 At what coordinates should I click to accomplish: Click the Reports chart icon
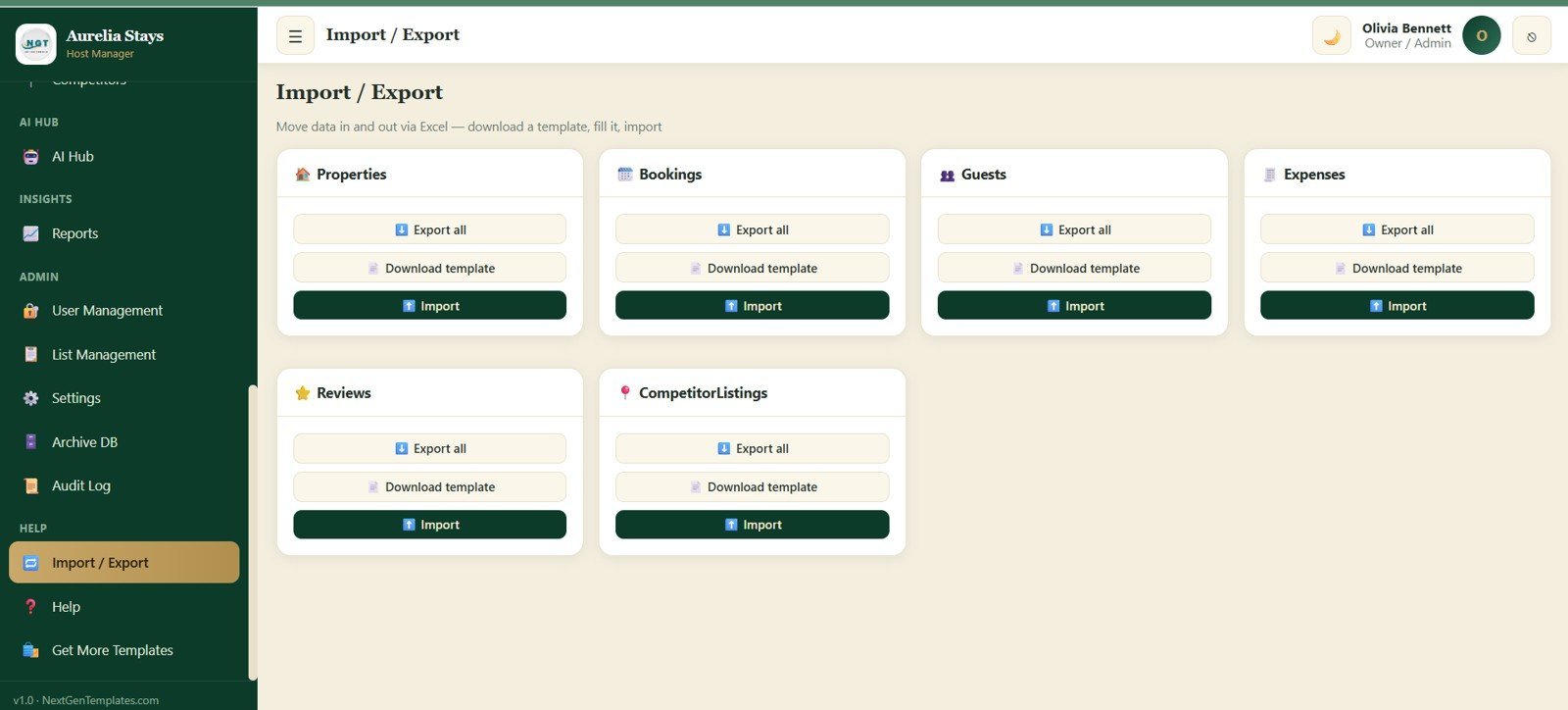point(31,233)
